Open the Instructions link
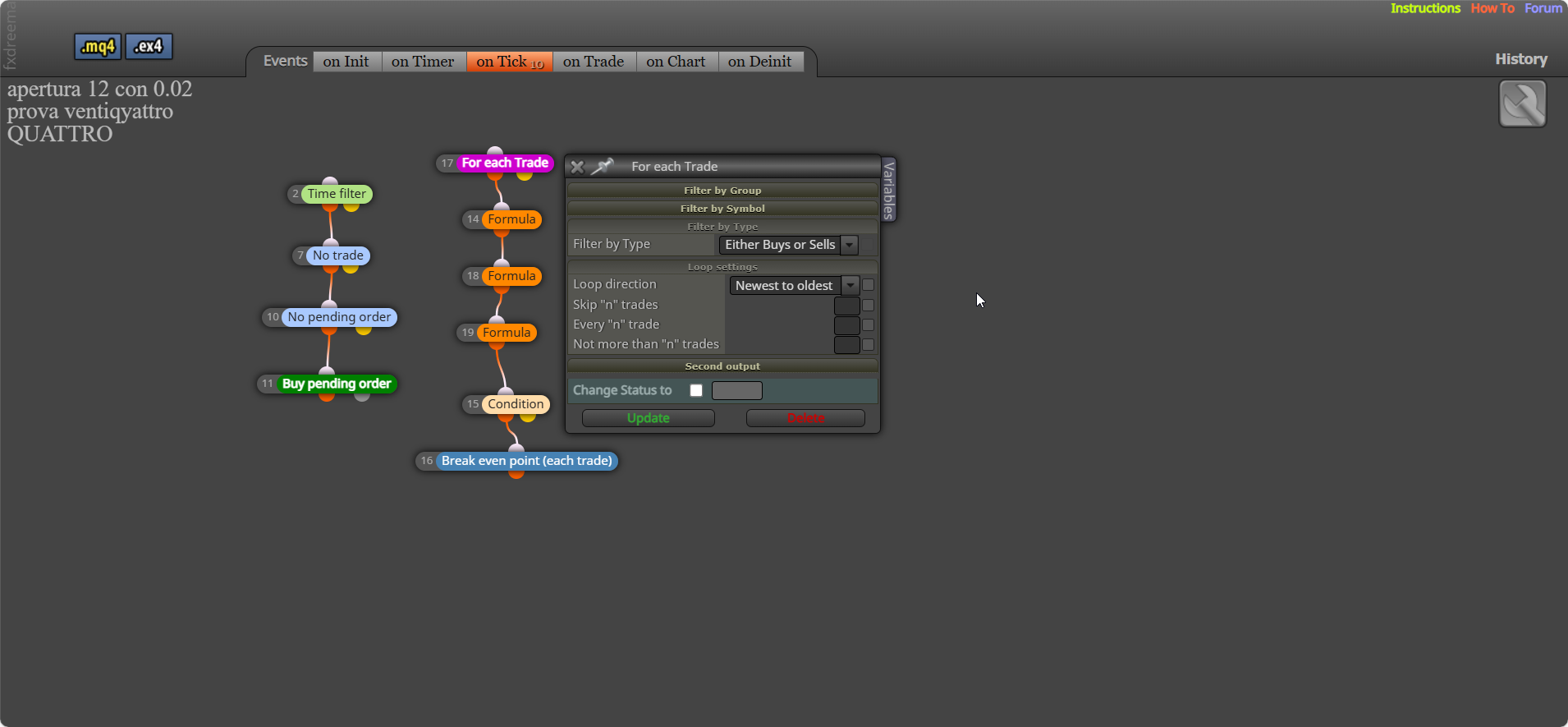This screenshot has width=1568, height=727. (x=1425, y=8)
